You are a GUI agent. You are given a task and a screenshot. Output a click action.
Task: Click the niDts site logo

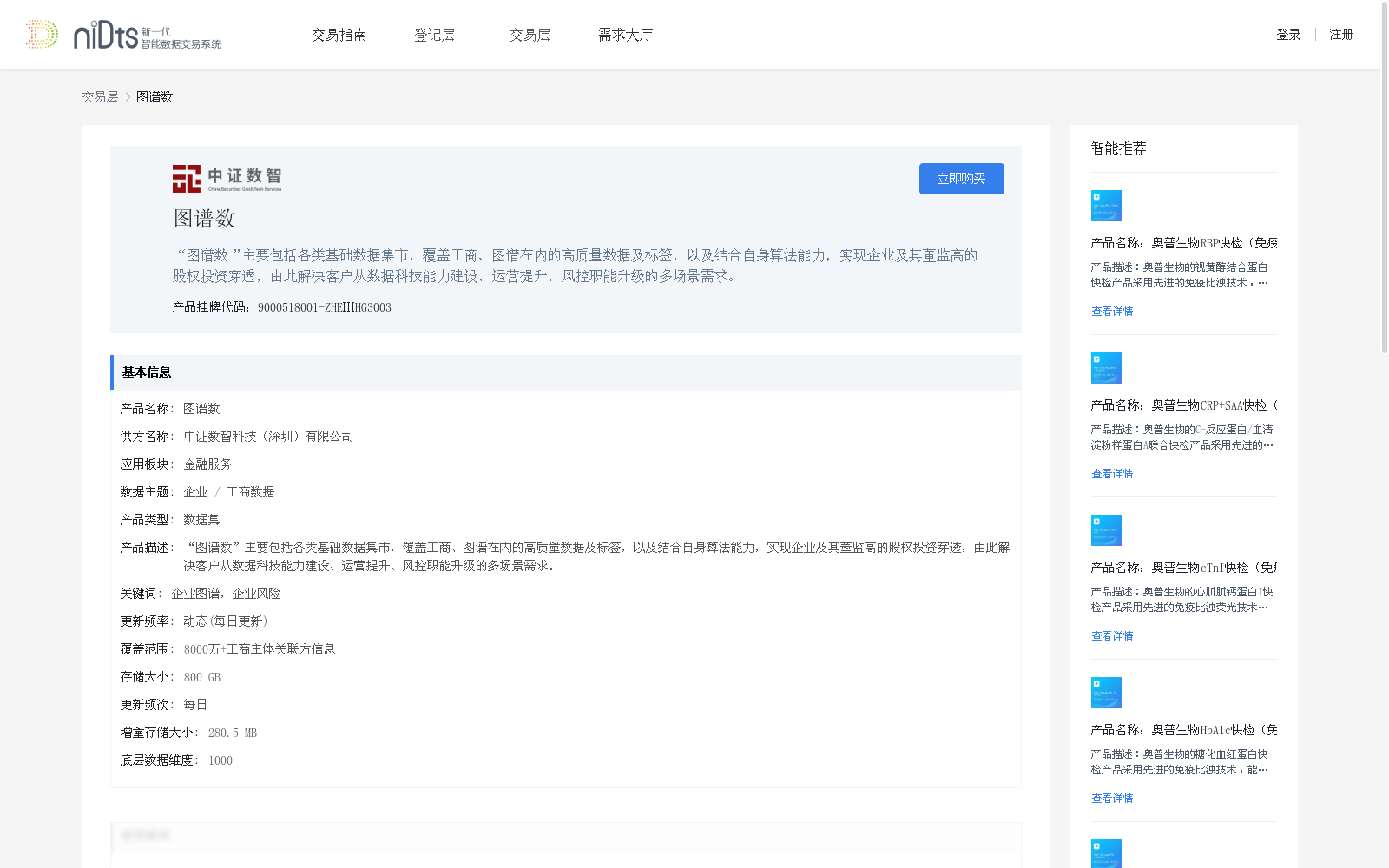pyautogui.click(x=147, y=35)
